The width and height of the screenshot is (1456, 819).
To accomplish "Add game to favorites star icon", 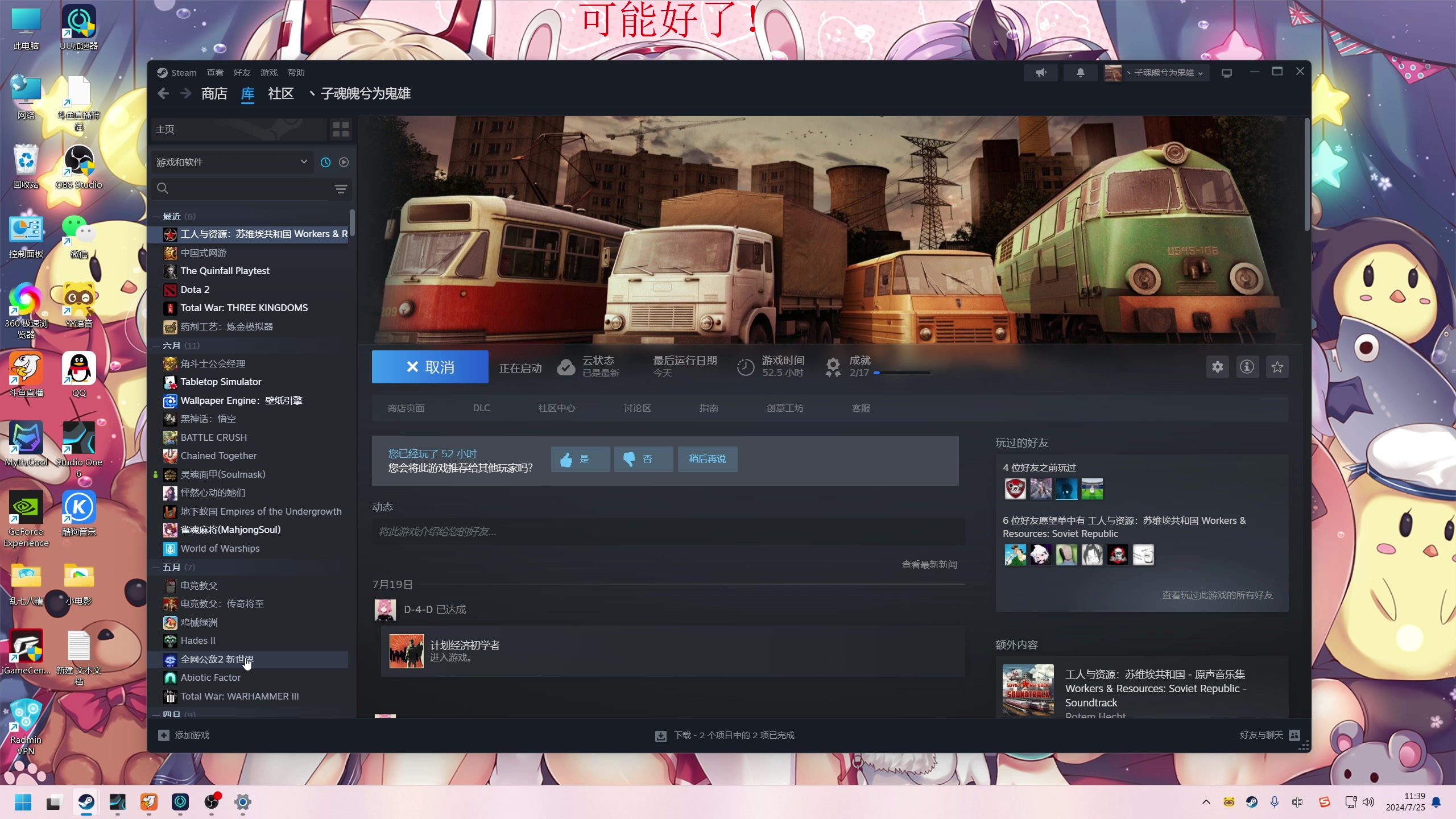I will pyautogui.click(x=1277, y=367).
